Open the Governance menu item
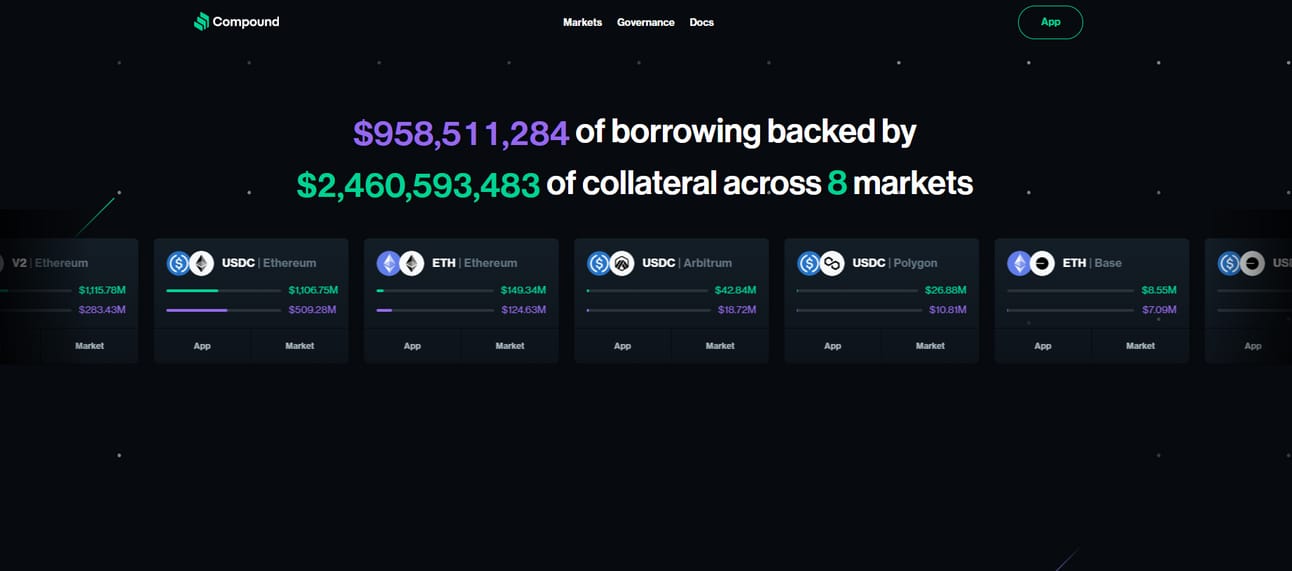The image size is (1292, 571). point(646,22)
